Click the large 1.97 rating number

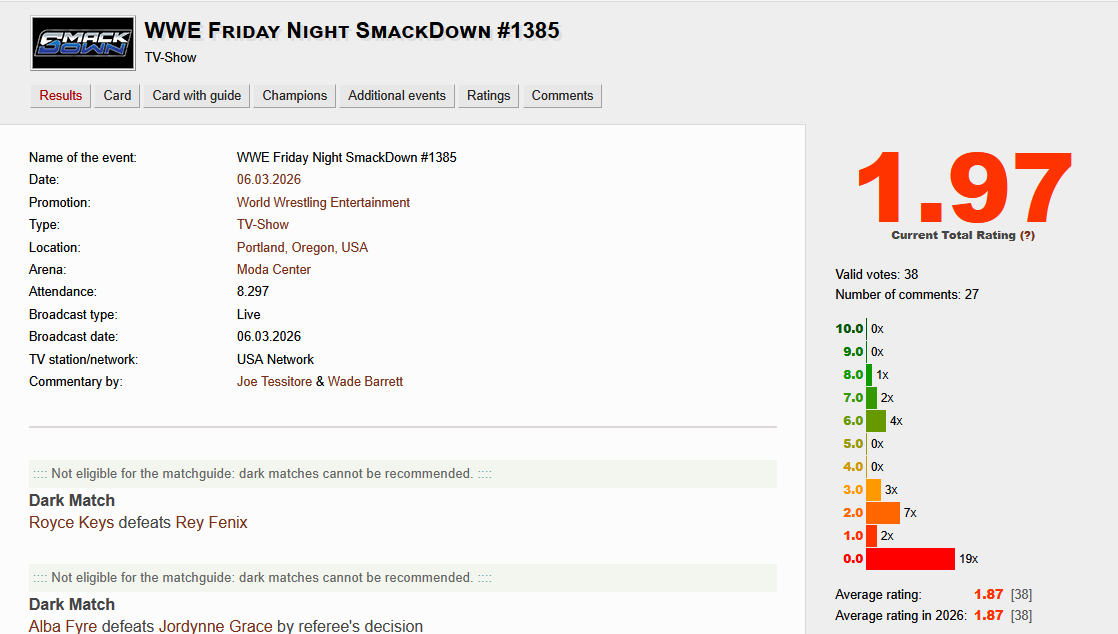(964, 187)
